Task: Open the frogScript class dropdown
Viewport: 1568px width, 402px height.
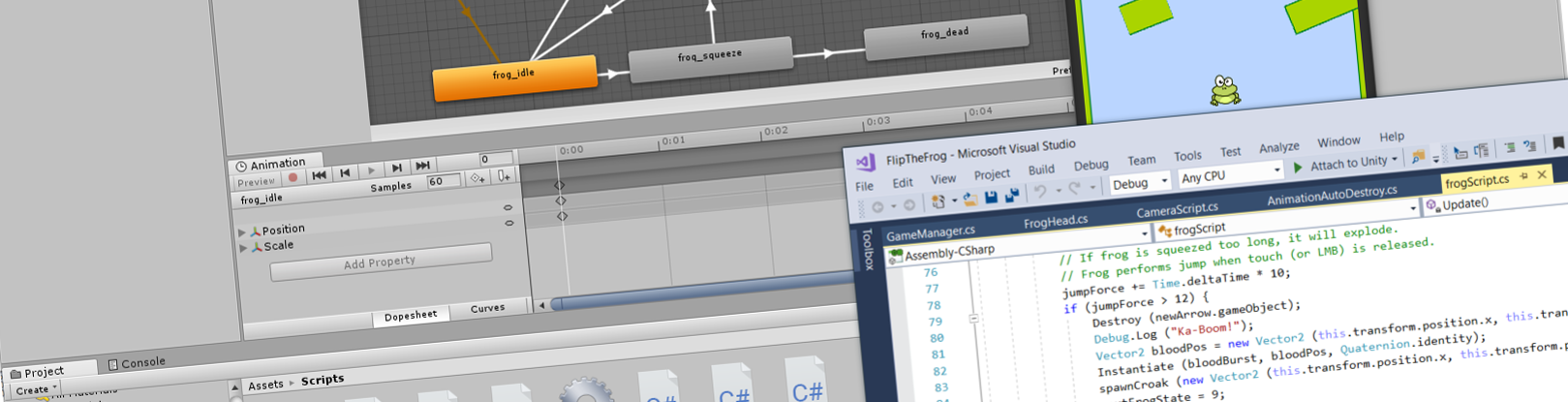Action: 1414,208
